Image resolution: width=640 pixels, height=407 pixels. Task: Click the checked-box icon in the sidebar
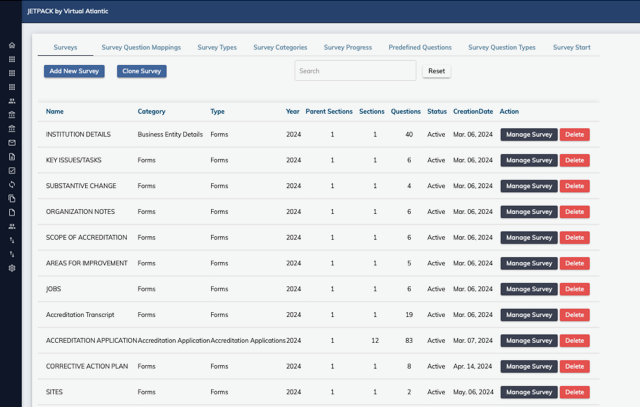pyautogui.click(x=12, y=171)
